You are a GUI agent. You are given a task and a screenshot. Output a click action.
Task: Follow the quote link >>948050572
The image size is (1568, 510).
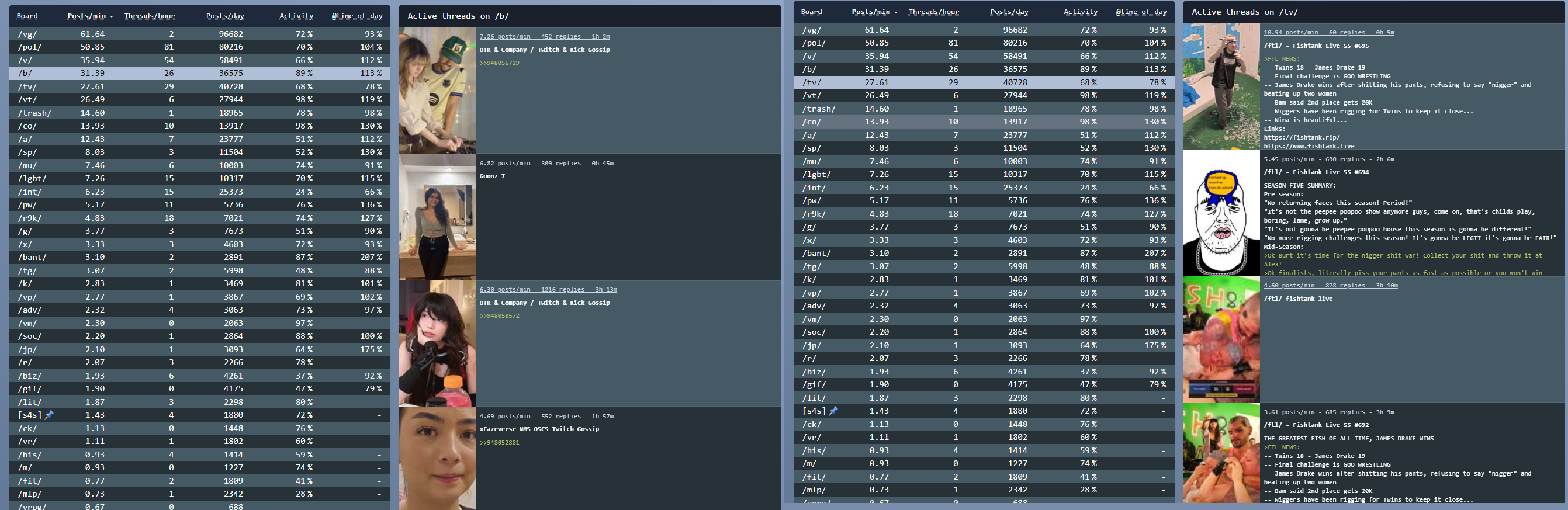(499, 316)
